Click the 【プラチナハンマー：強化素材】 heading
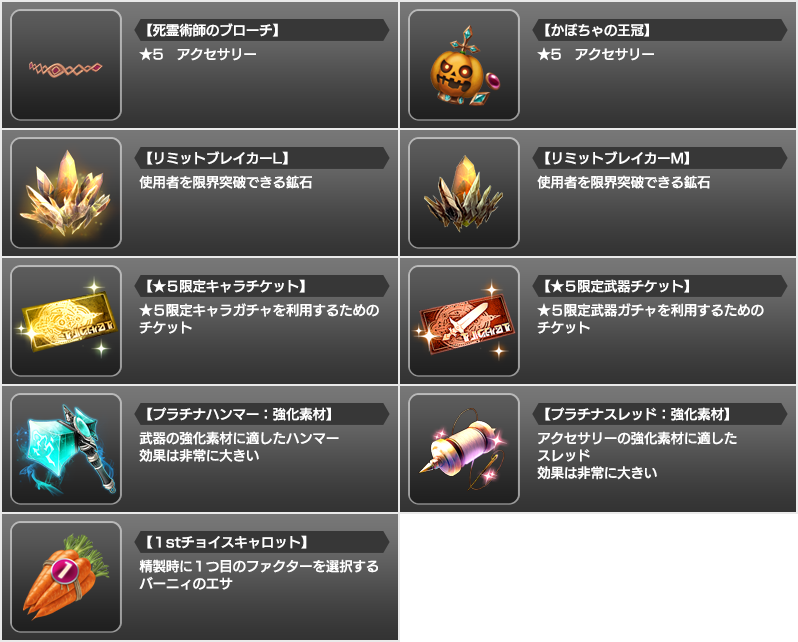Screen dimensions: 798x642 point(262,414)
